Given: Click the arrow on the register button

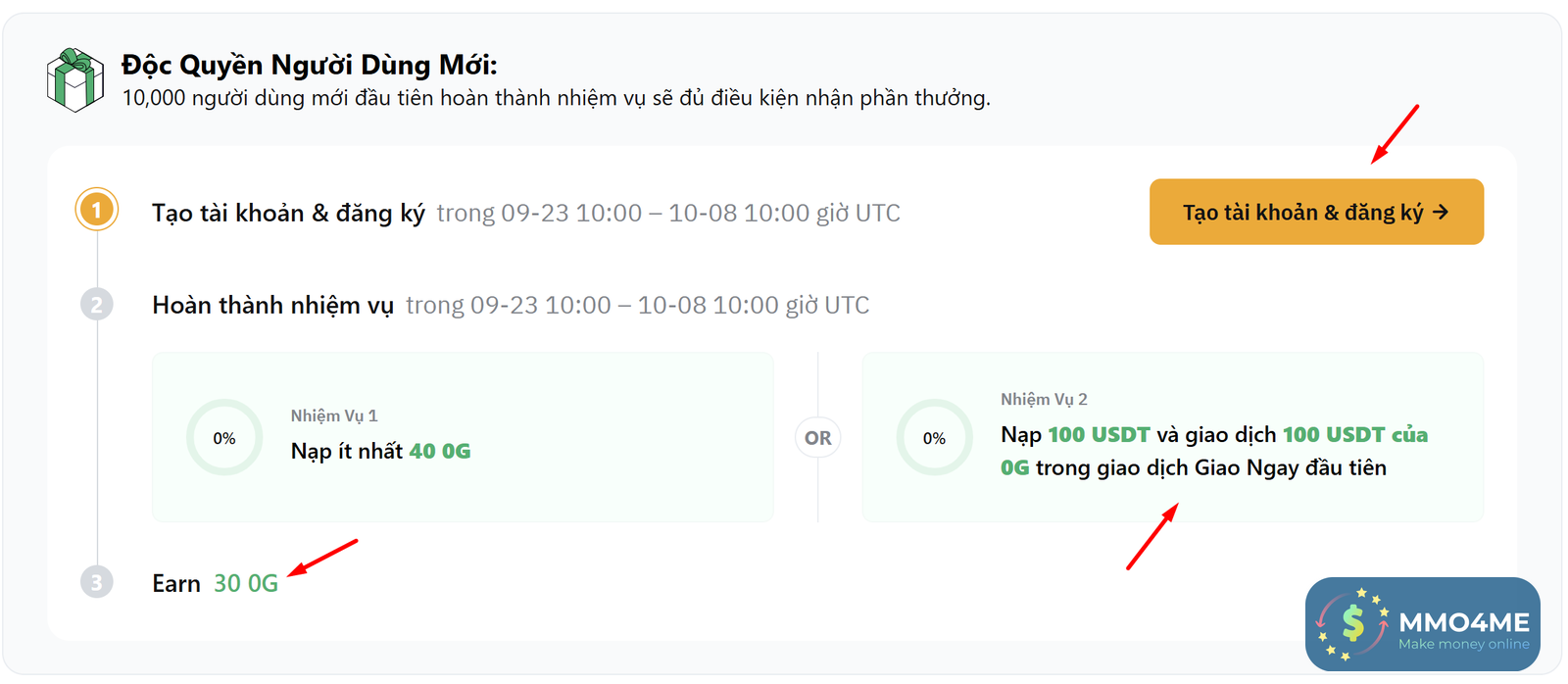Looking at the screenshot, I should pyautogui.click(x=1441, y=212).
